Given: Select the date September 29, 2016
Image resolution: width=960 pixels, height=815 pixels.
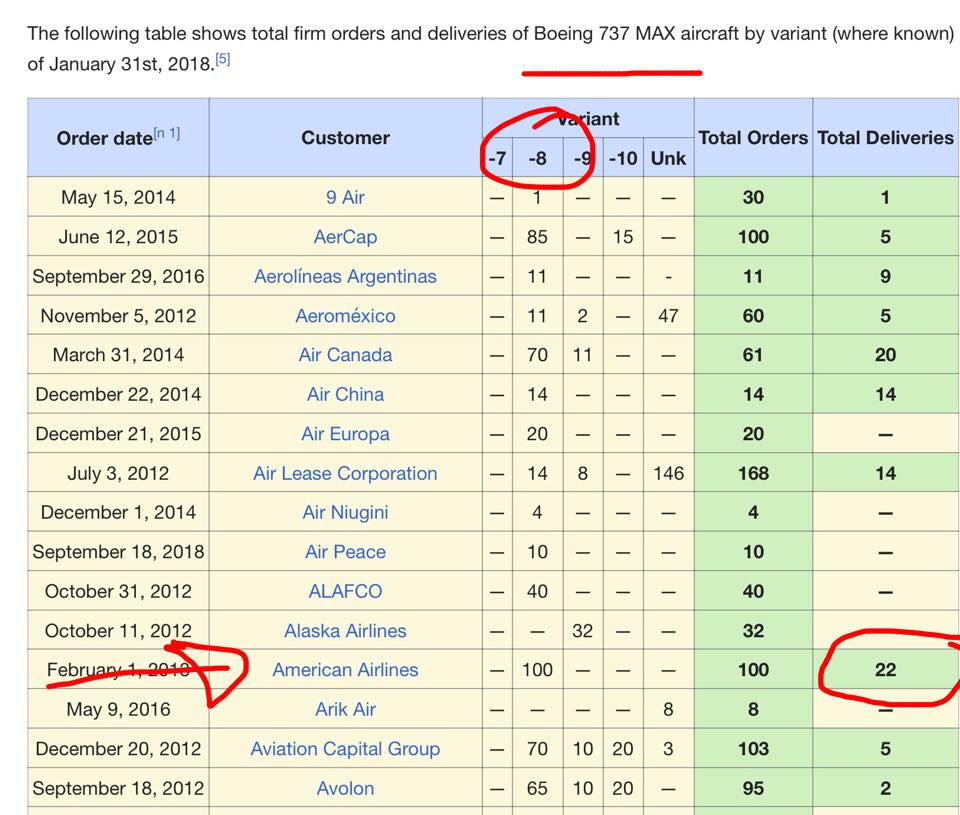Looking at the screenshot, I should [x=118, y=276].
